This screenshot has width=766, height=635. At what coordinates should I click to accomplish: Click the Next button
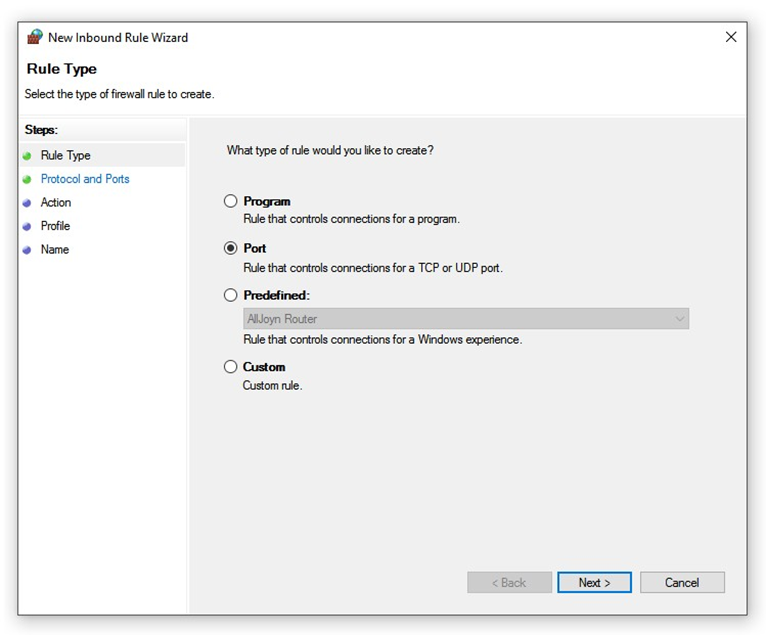[x=595, y=582]
